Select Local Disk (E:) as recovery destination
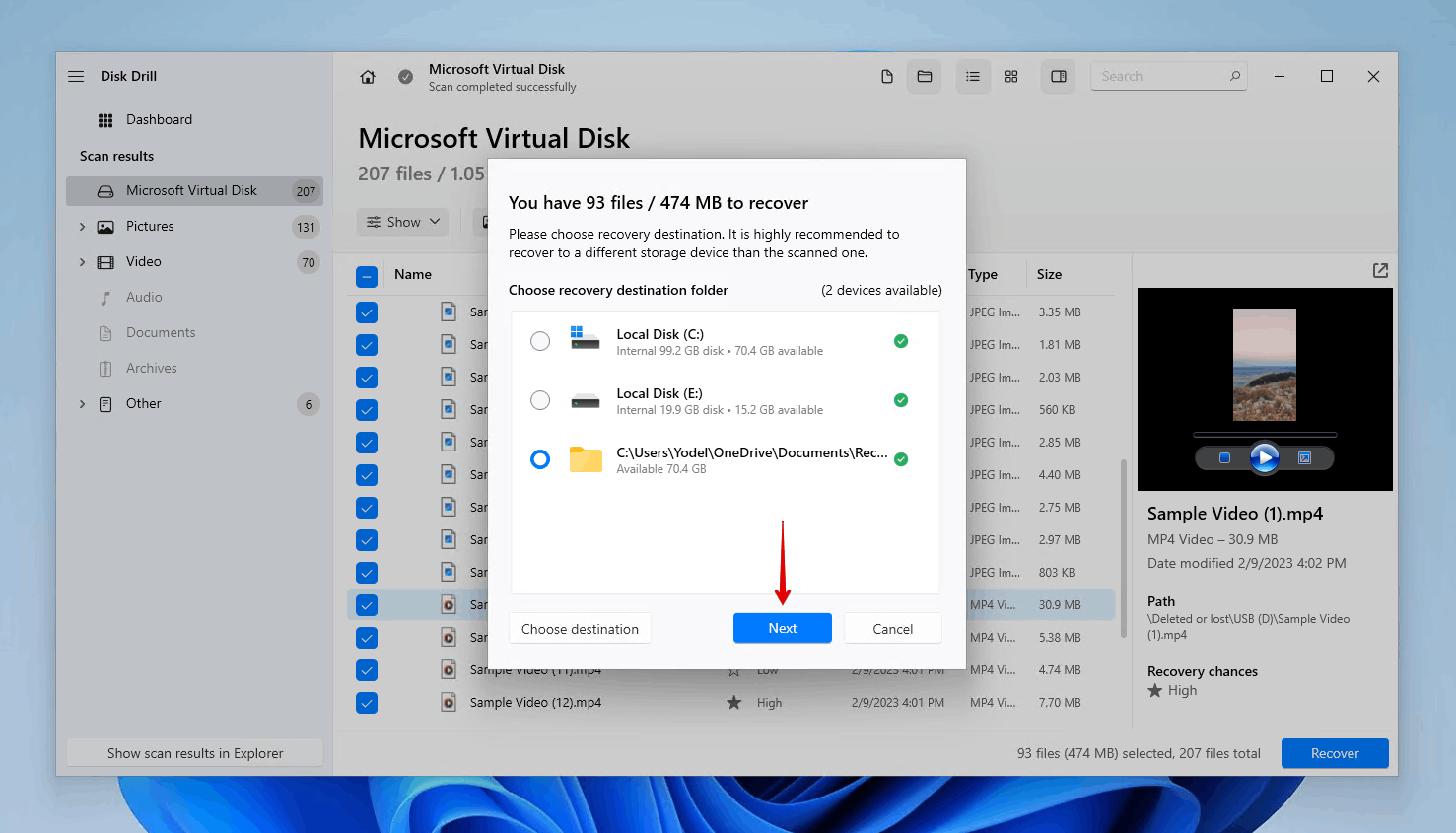The width and height of the screenshot is (1456, 833). point(540,400)
